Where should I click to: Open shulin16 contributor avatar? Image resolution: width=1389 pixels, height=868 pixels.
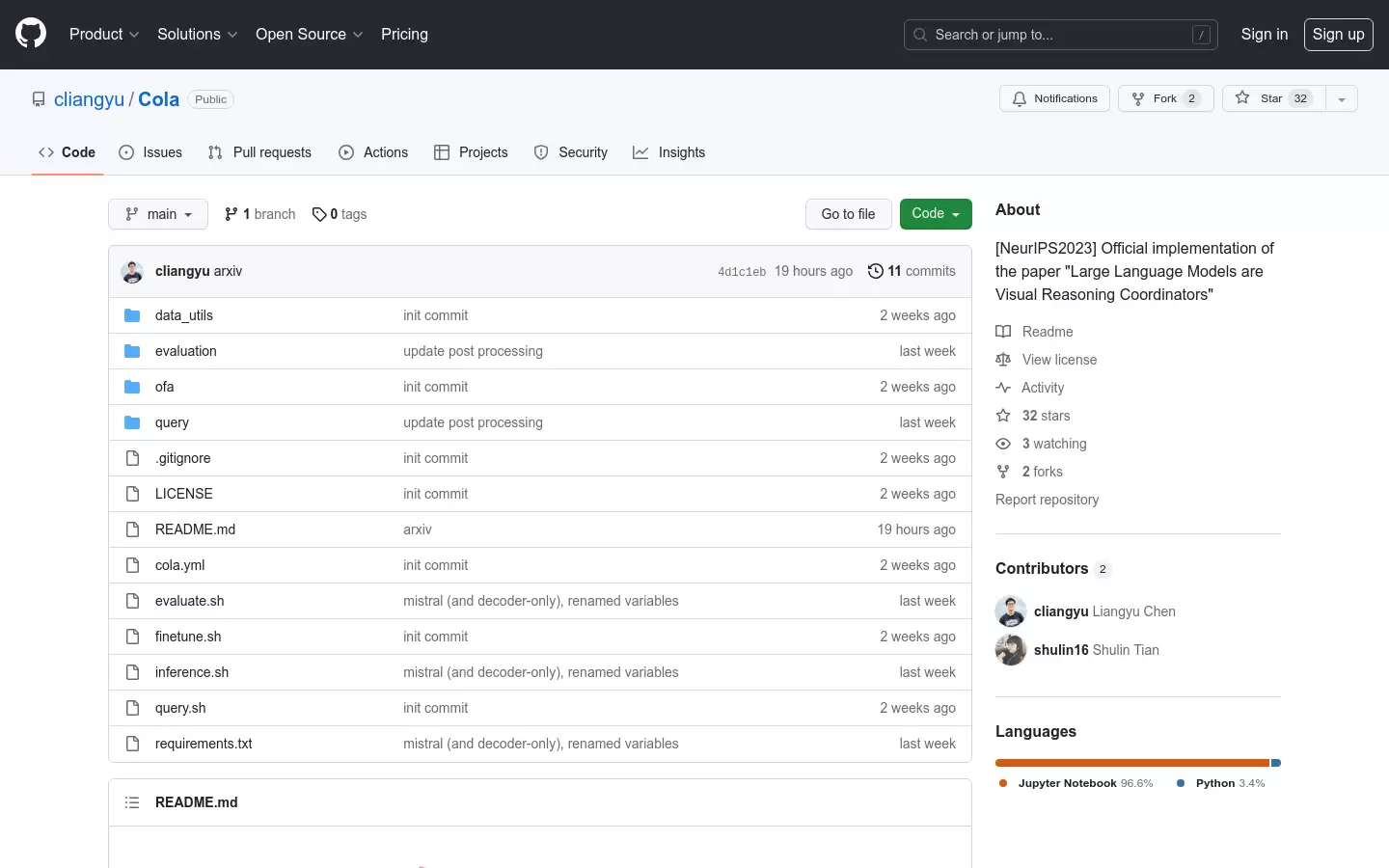(1011, 650)
